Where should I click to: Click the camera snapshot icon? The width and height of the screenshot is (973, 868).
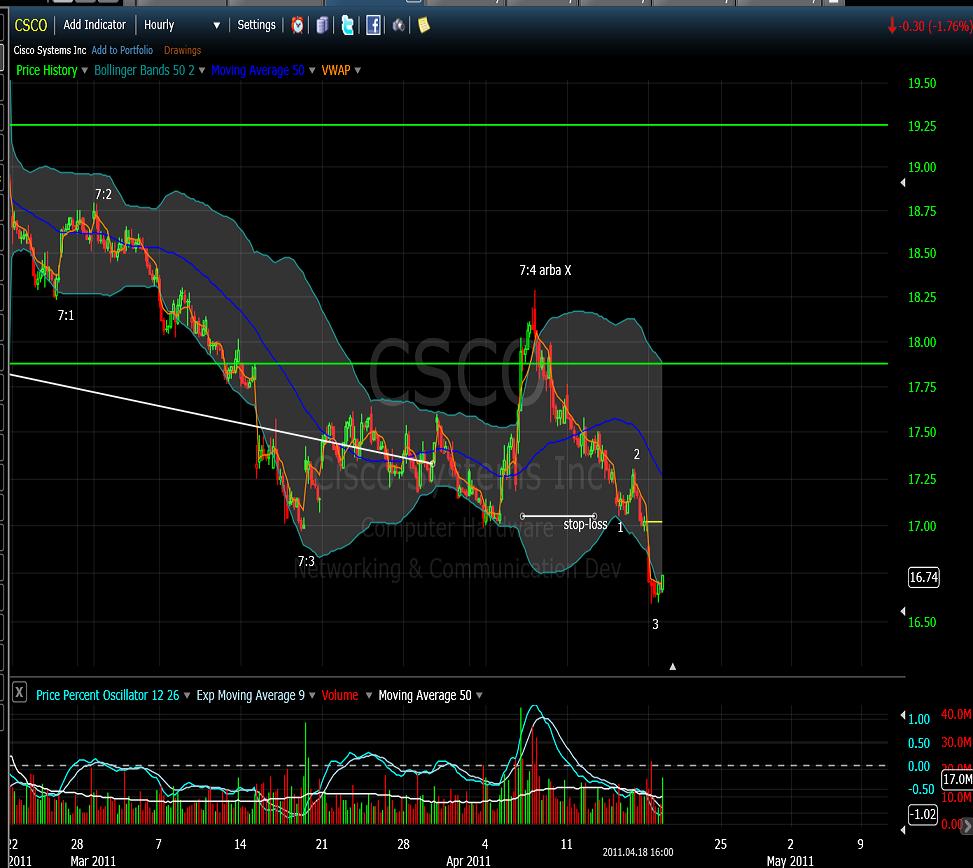[x=399, y=25]
